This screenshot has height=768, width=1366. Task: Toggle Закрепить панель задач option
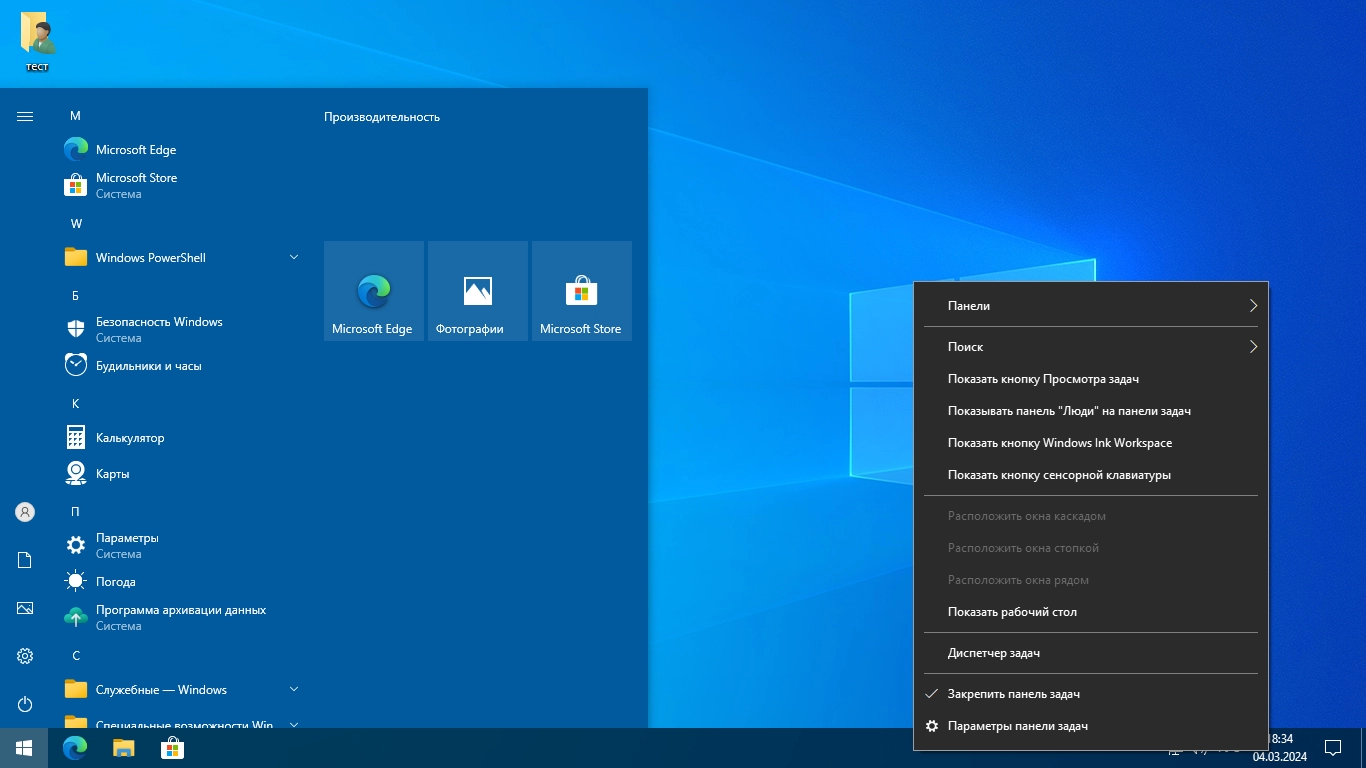tap(1014, 694)
